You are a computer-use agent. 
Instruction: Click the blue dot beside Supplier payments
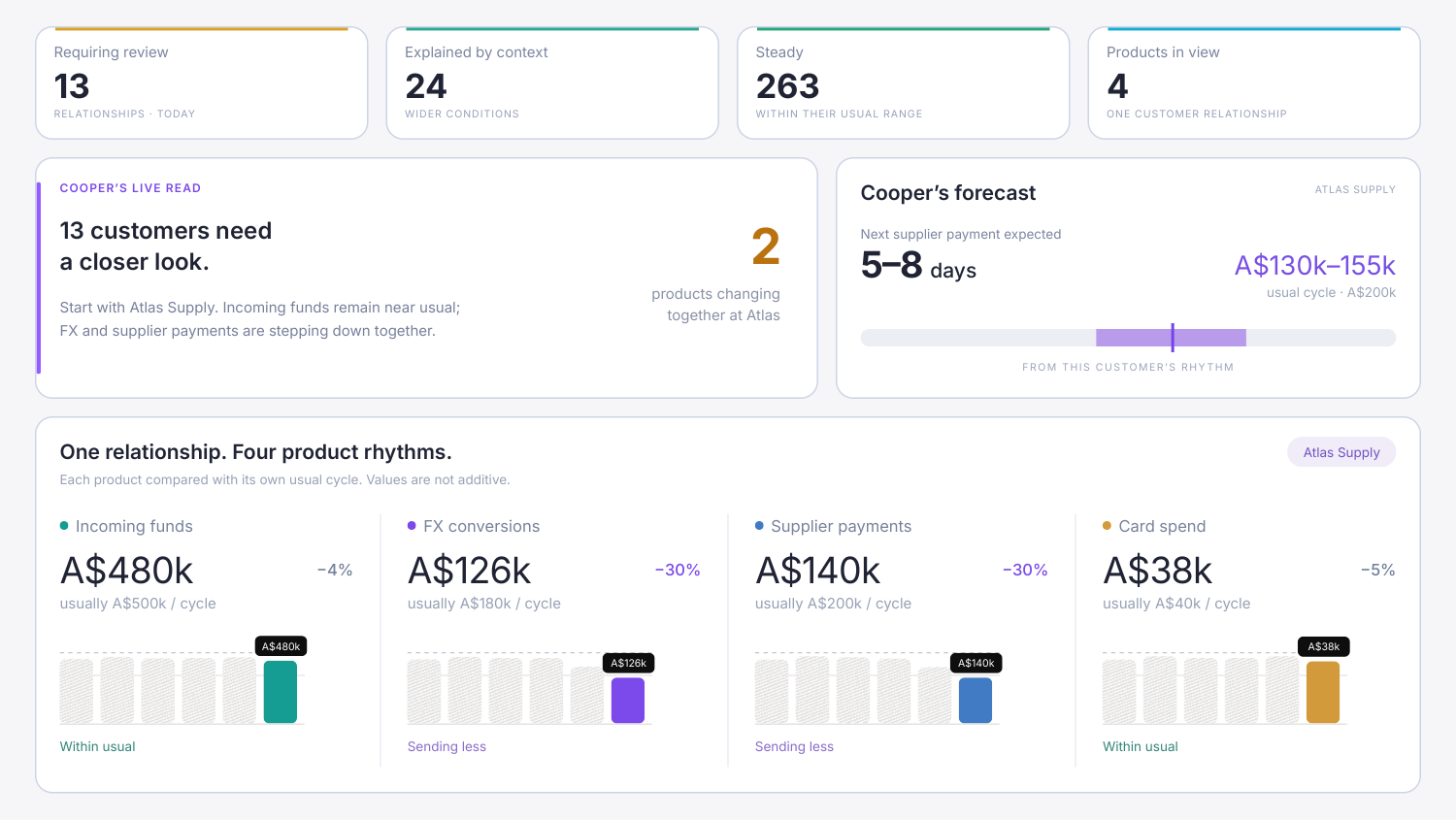pos(759,526)
